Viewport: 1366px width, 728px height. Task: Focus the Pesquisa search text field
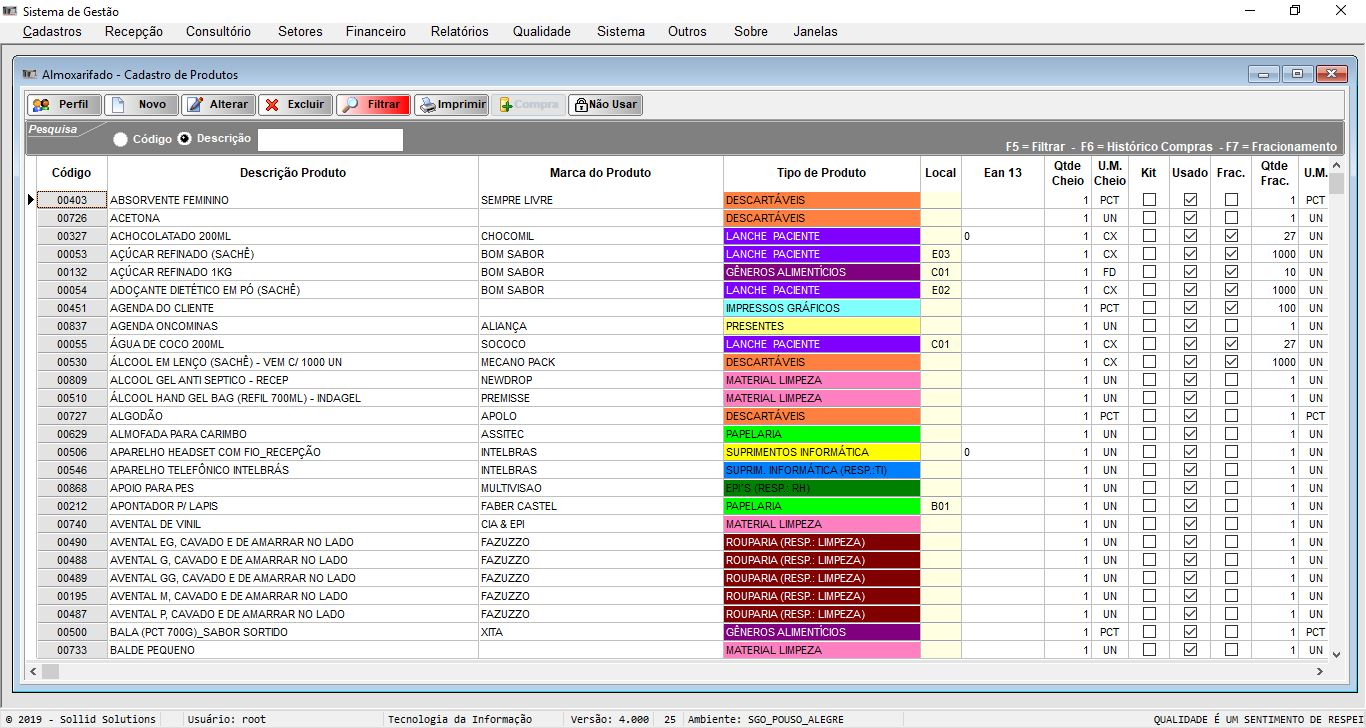330,140
